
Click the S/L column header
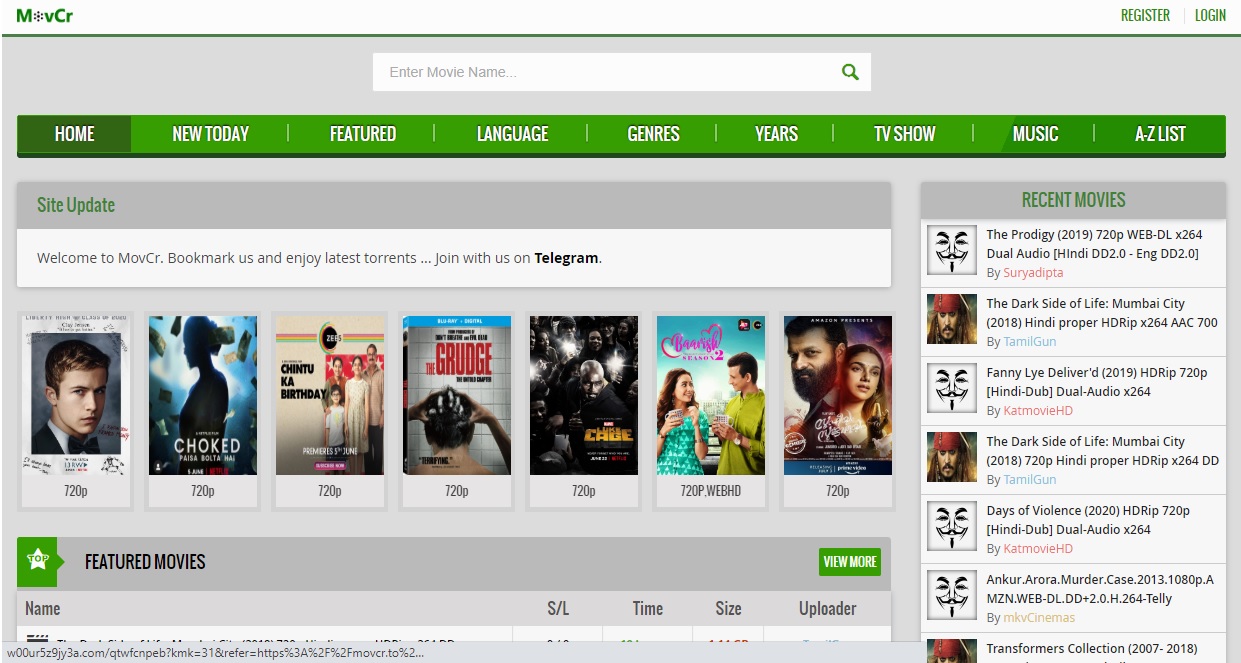pyautogui.click(x=558, y=608)
